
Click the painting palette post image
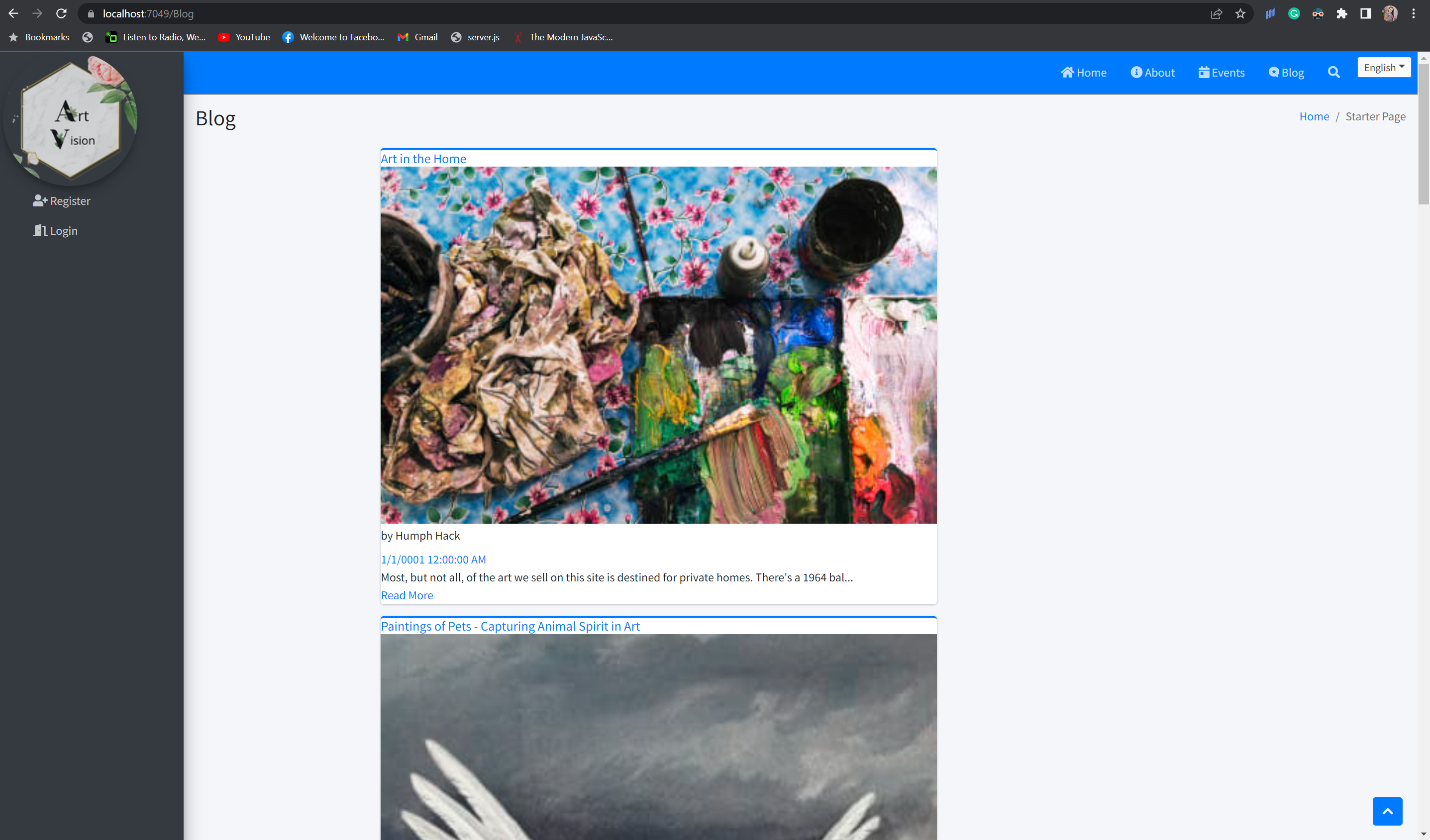[658, 345]
